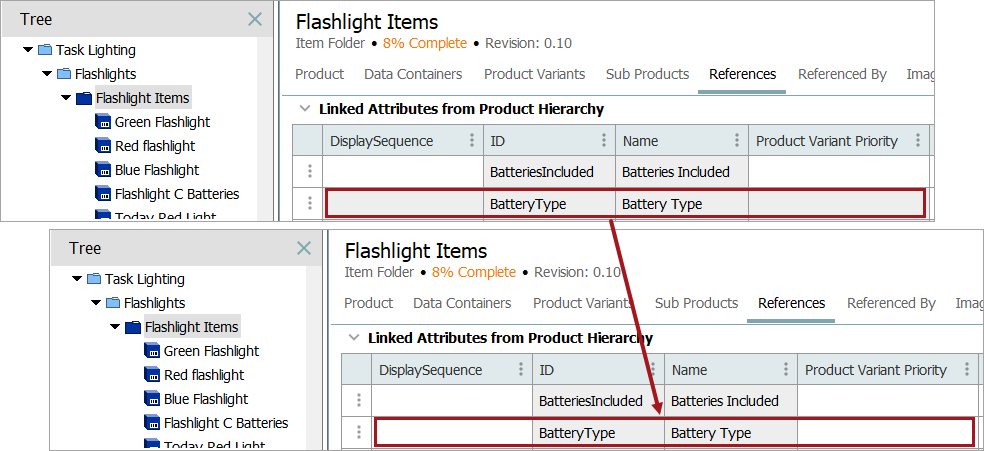The height and width of the screenshot is (451, 984).
Task: Open BatteriesIncluded row menu in lower table
Action: (x=358, y=401)
